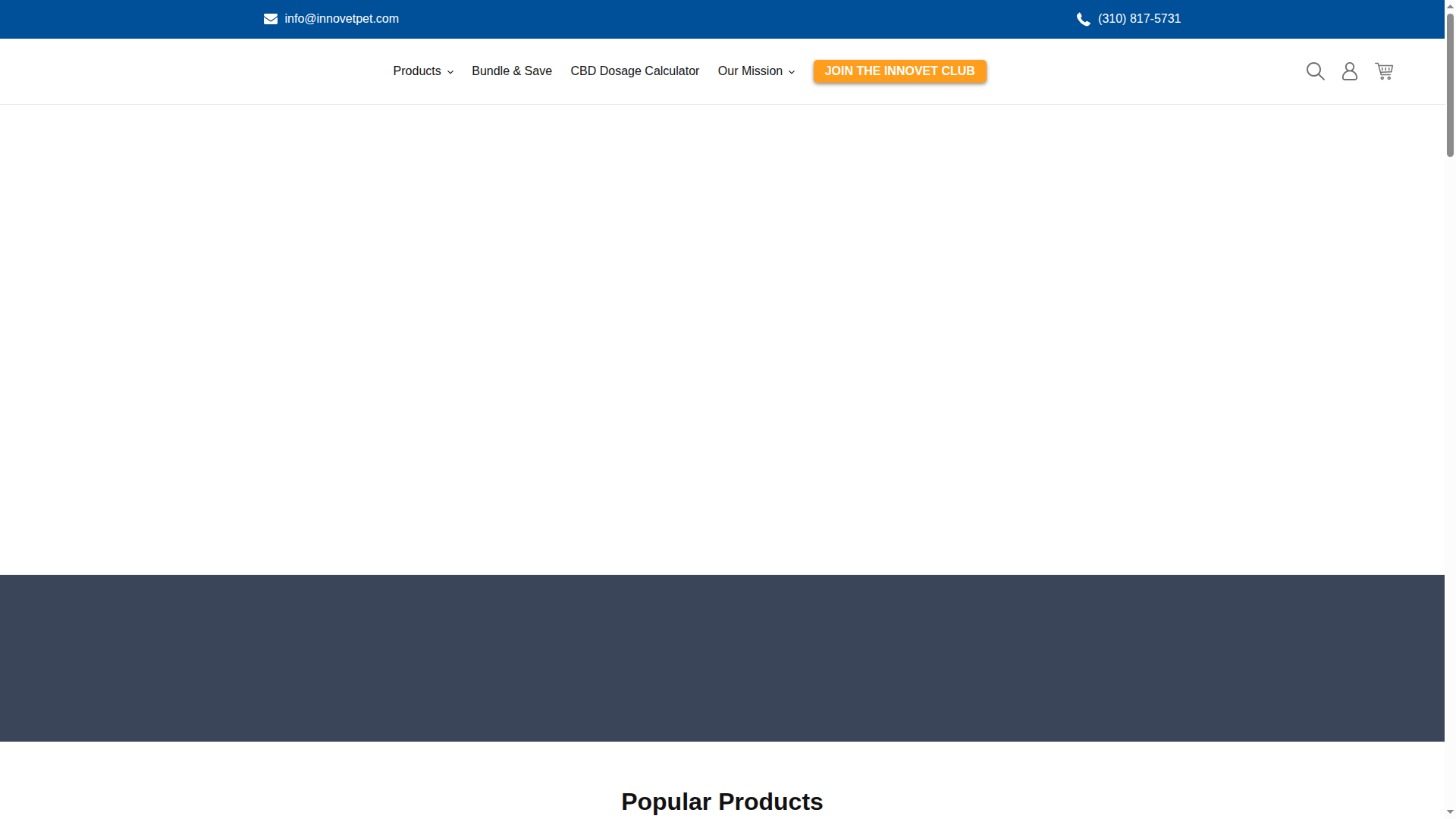
Task: Click the scrollbar track below the thumb
Action: click(x=1449, y=455)
